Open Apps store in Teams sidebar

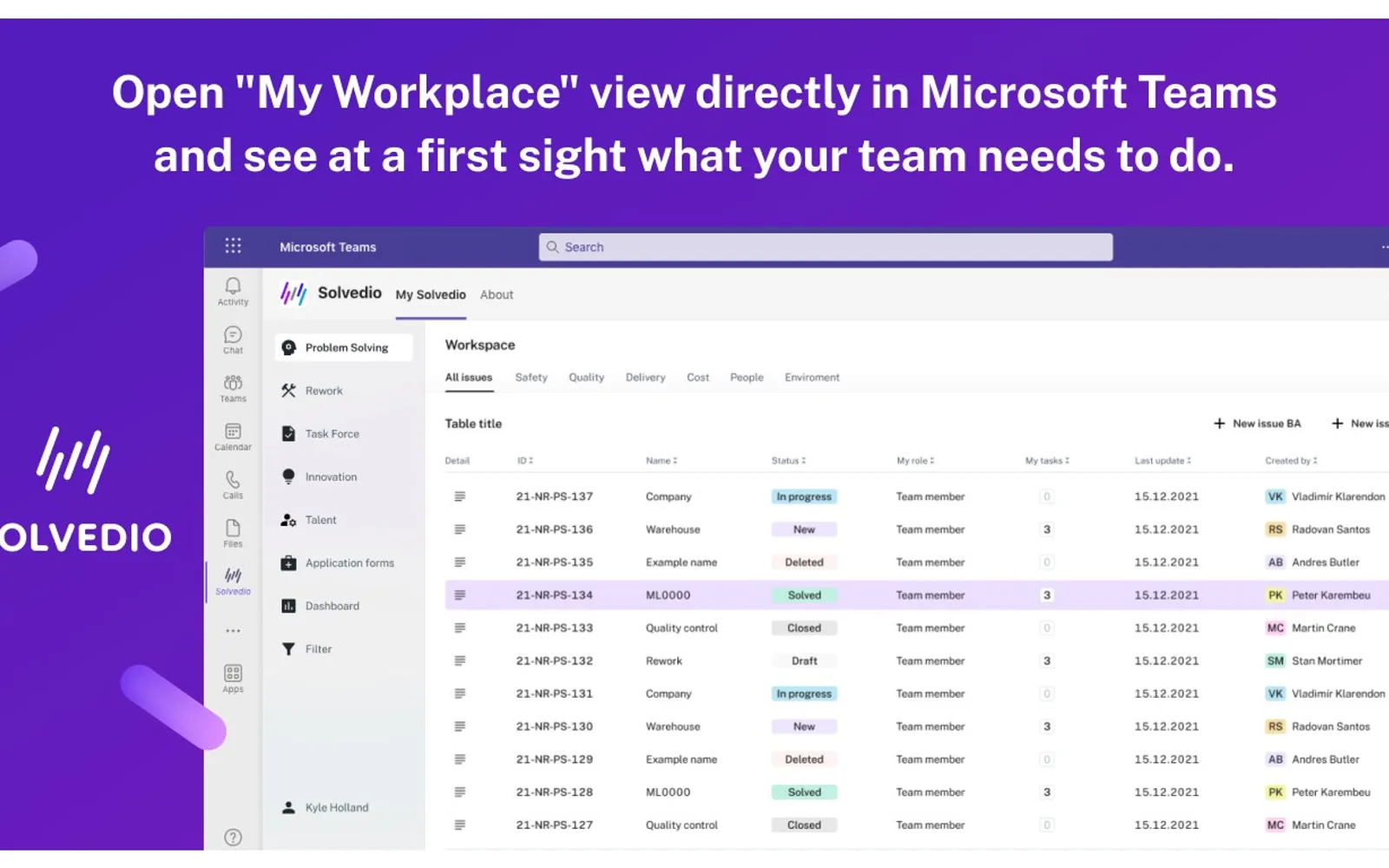233,679
